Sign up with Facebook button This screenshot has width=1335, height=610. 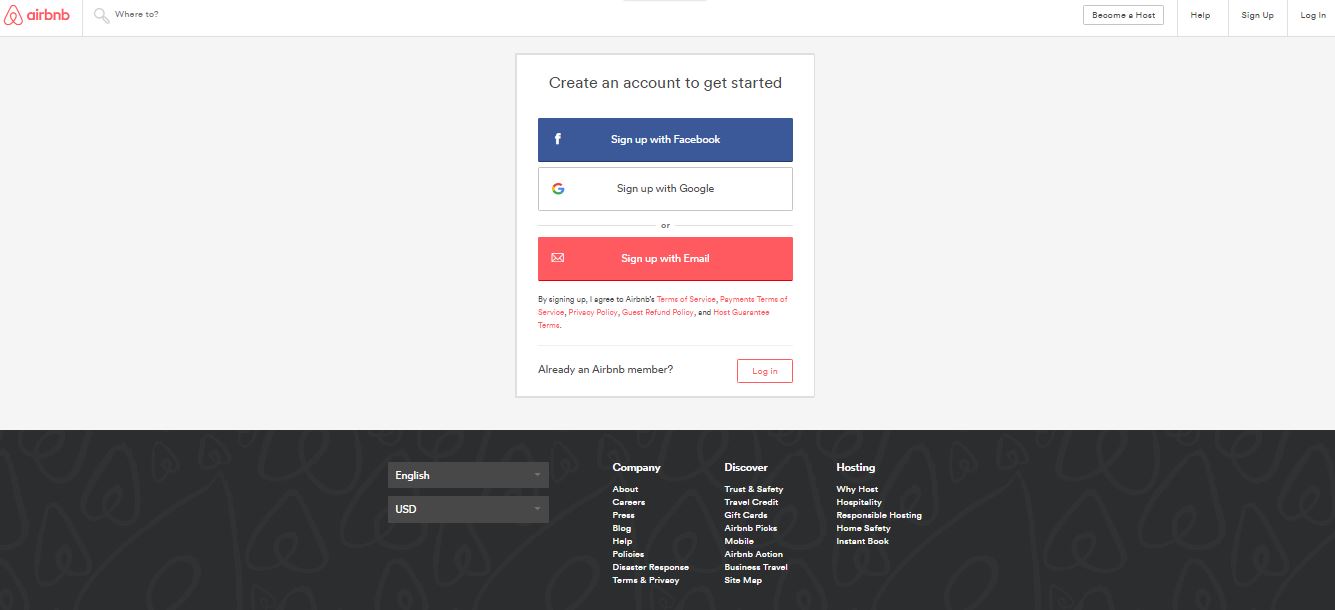click(665, 140)
